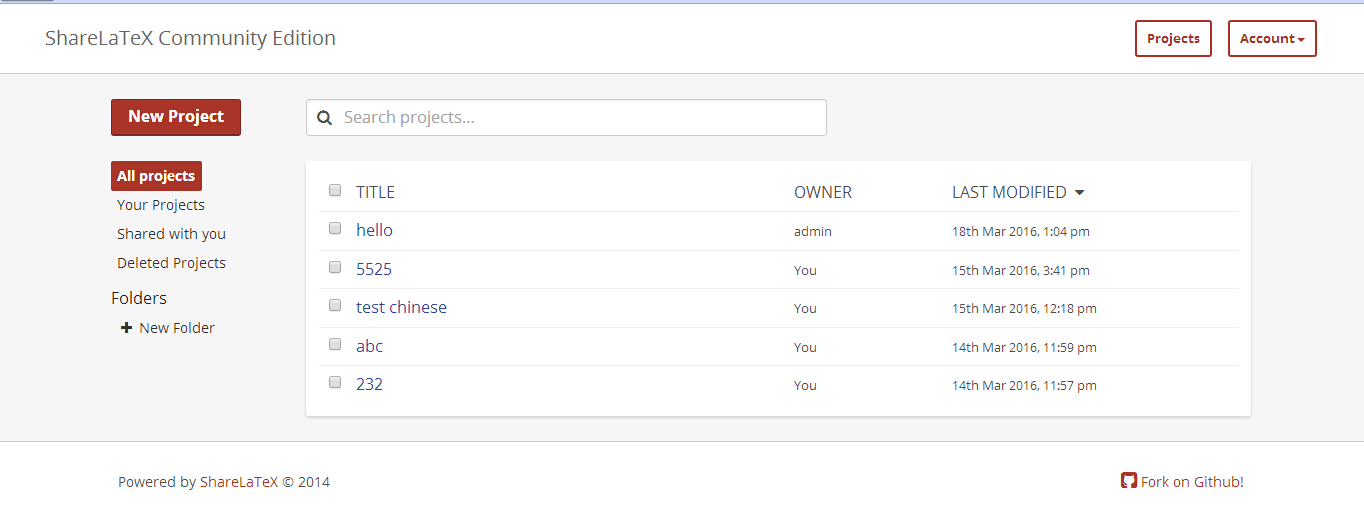Select the checkbox next to test chinese
1364x529 pixels.
coord(335,306)
